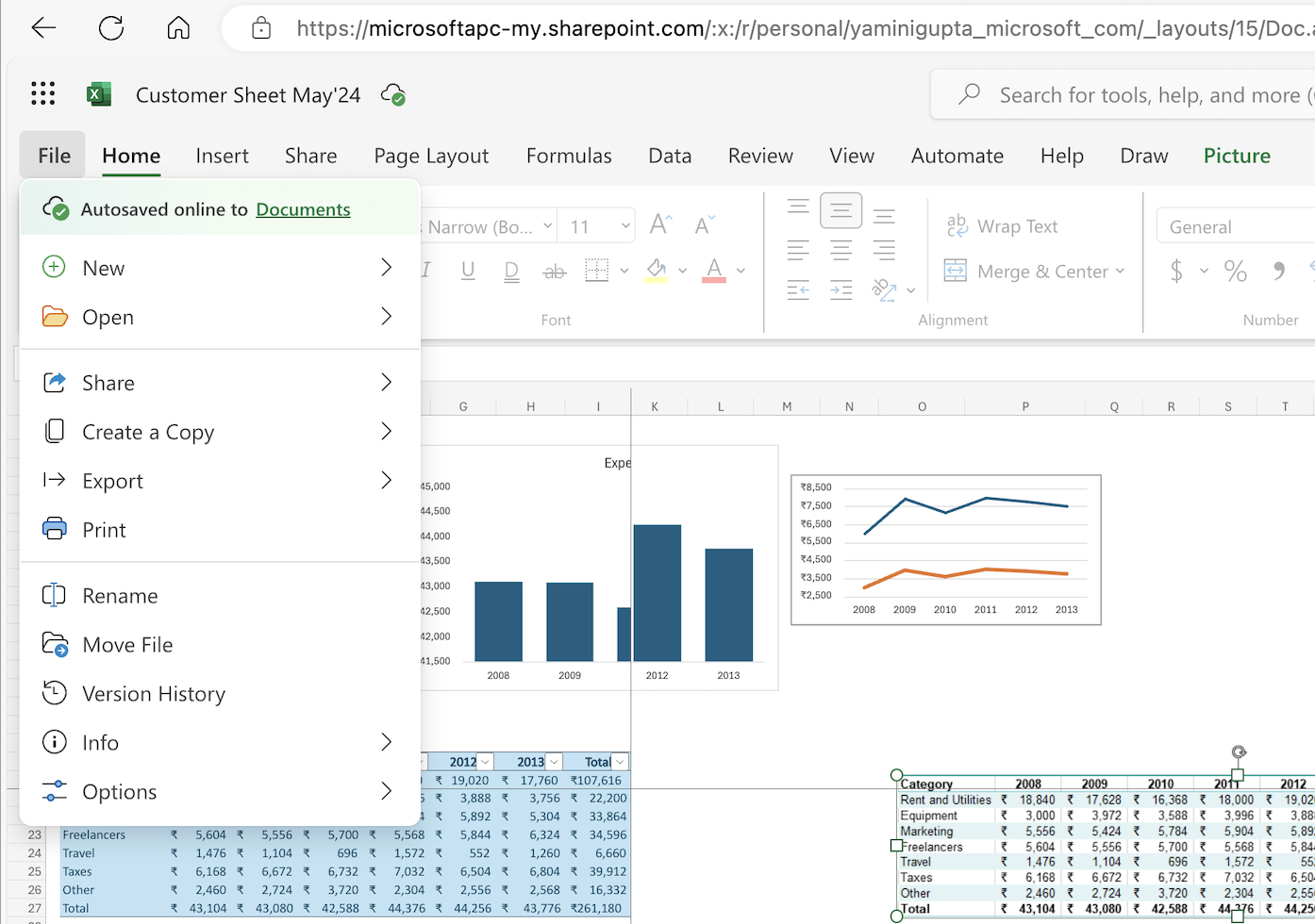
Task: Click the decrease font size icon
Action: coord(704,225)
